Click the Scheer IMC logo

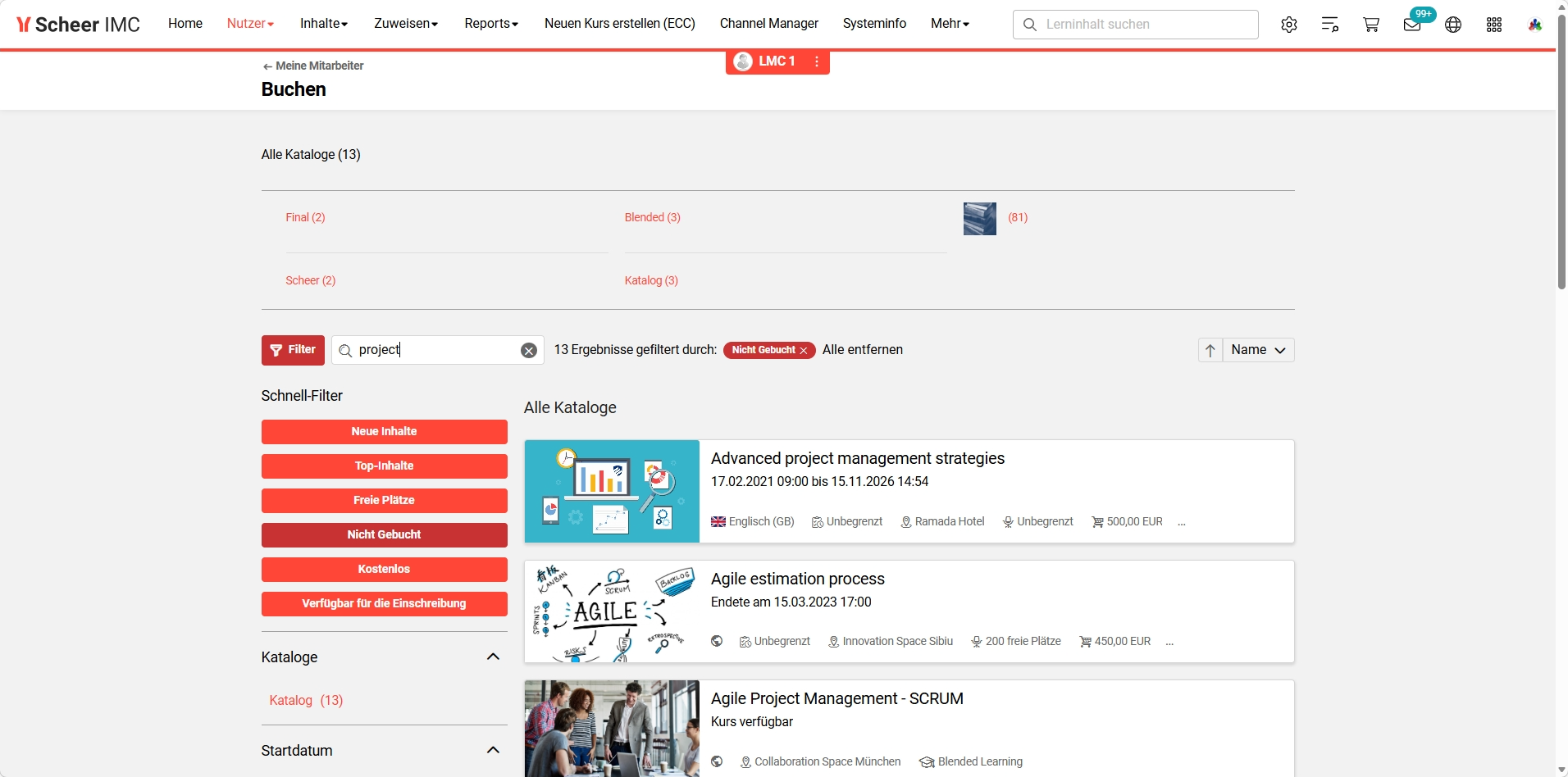78,25
